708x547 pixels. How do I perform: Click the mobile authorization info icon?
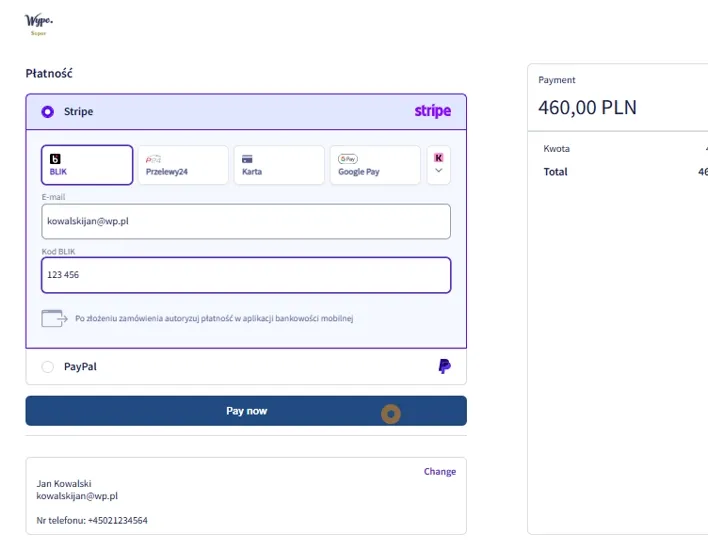point(53,319)
